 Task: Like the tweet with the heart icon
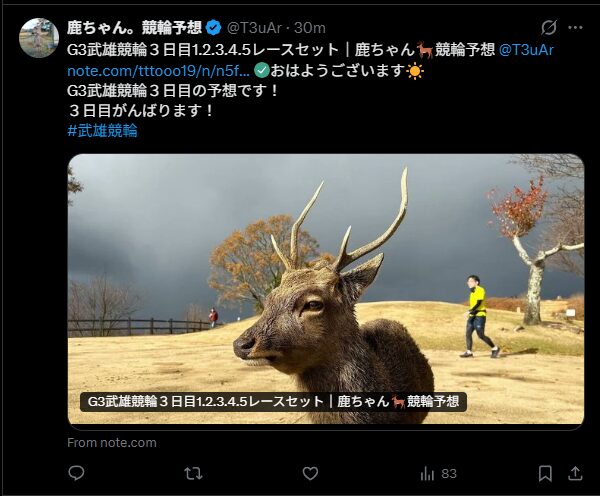pos(310,473)
